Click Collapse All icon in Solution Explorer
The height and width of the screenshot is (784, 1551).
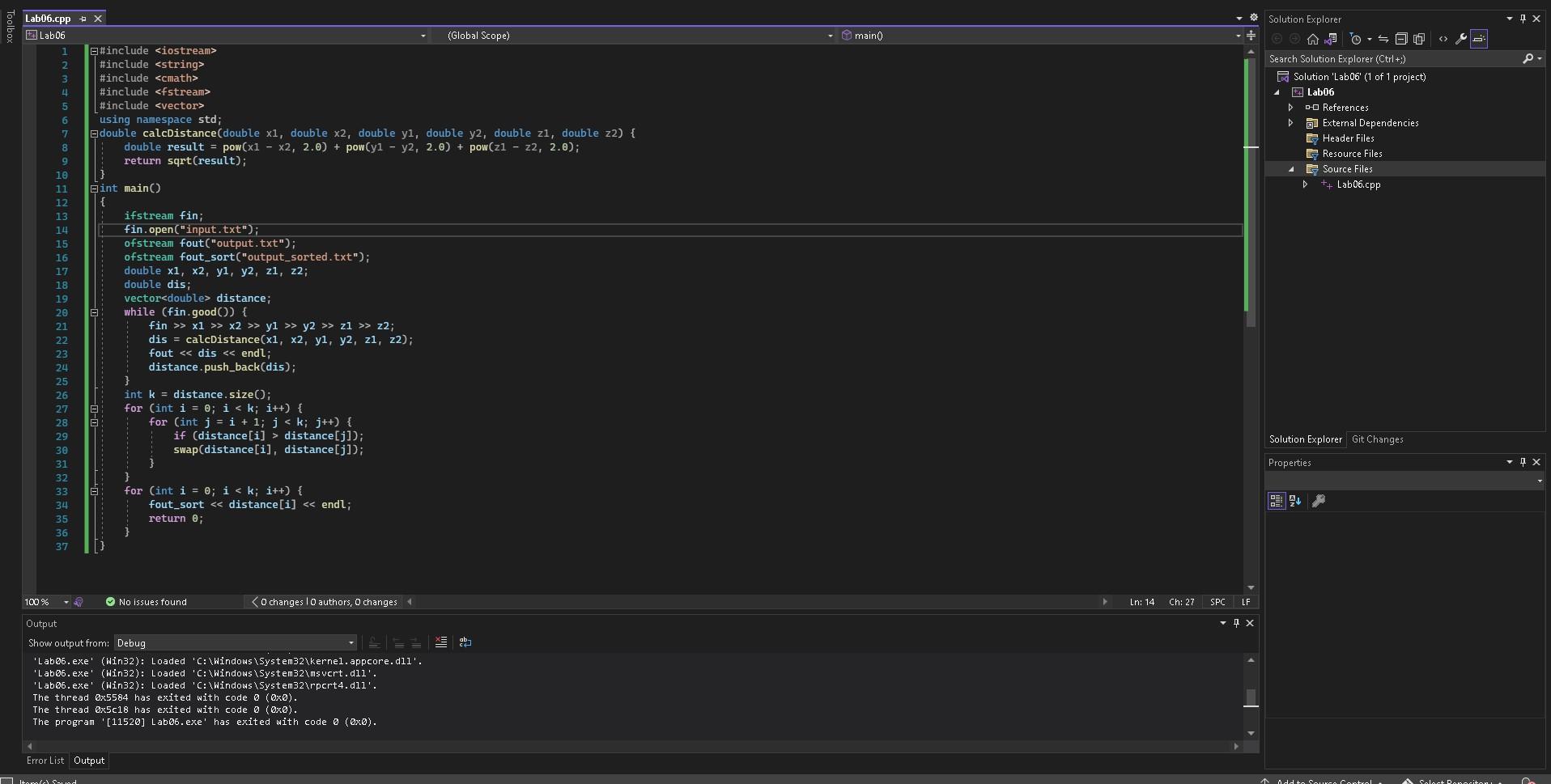coord(1401,39)
